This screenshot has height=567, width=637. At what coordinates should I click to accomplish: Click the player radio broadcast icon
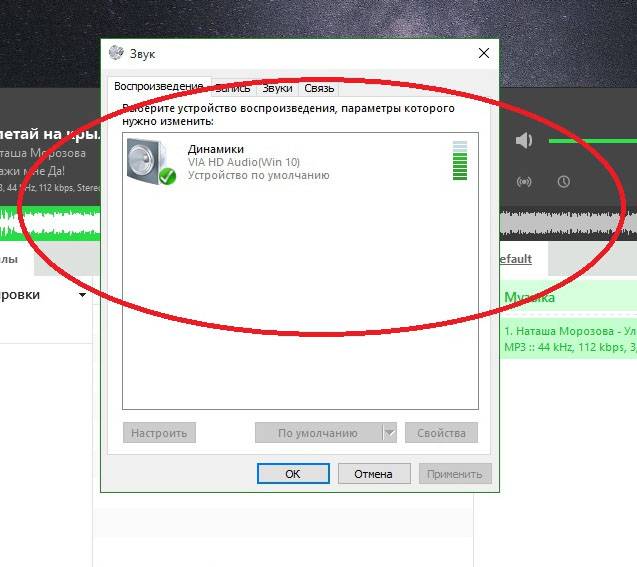click(x=524, y=182)
